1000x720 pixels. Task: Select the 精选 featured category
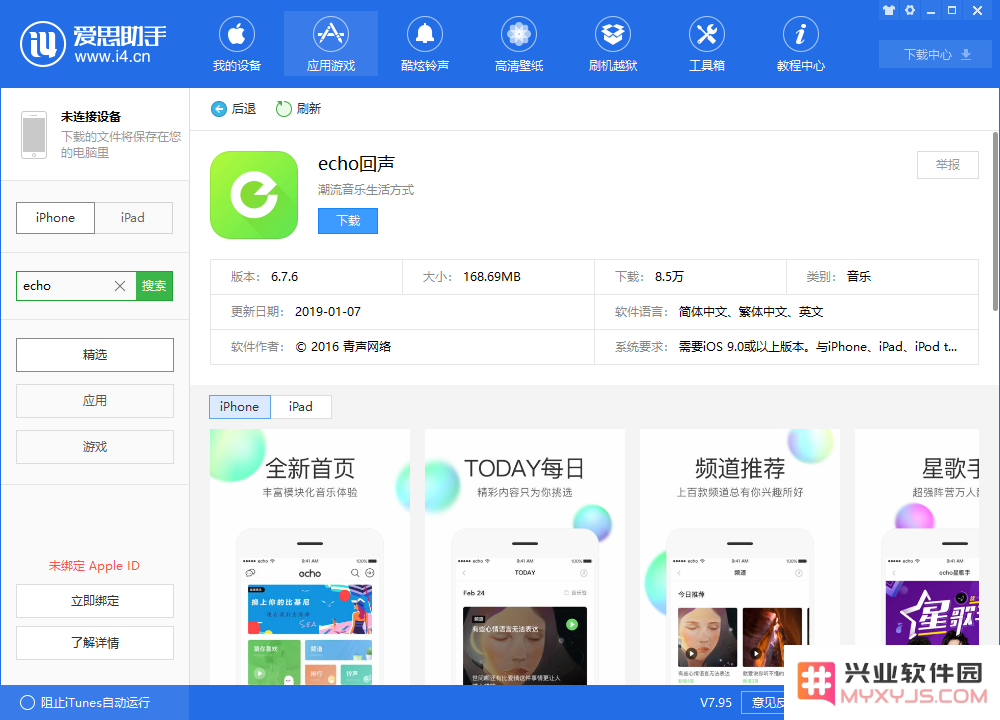(95, 355)
